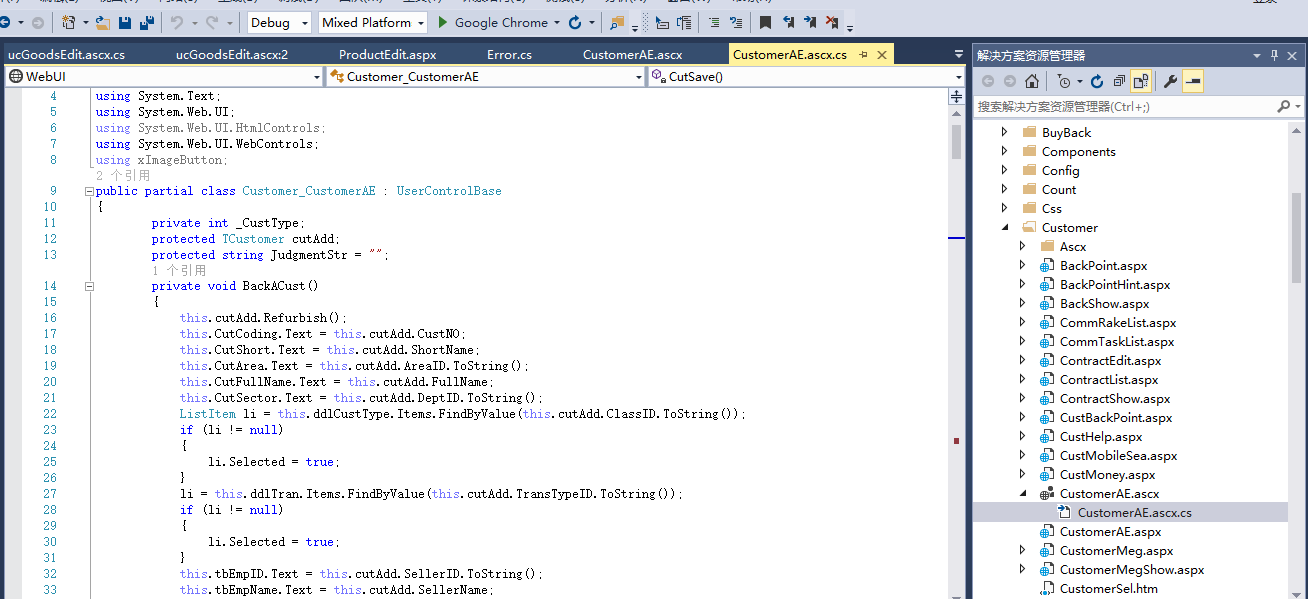Close the CustomerAE.ascx.cs tab
The height and width of the screenshot is (599, 1308).
point(881,55)
